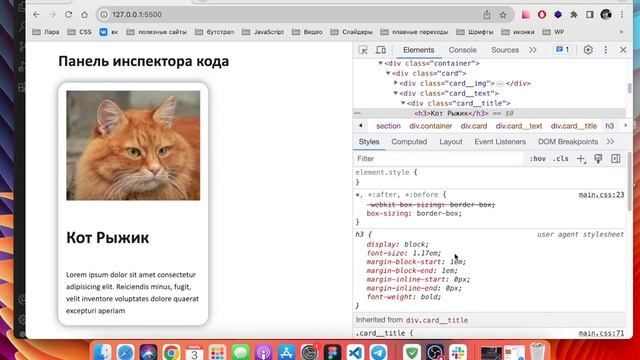Launch Safari from the dock
The height and width of the screenshot is (360, 640).
pos(125,352)
